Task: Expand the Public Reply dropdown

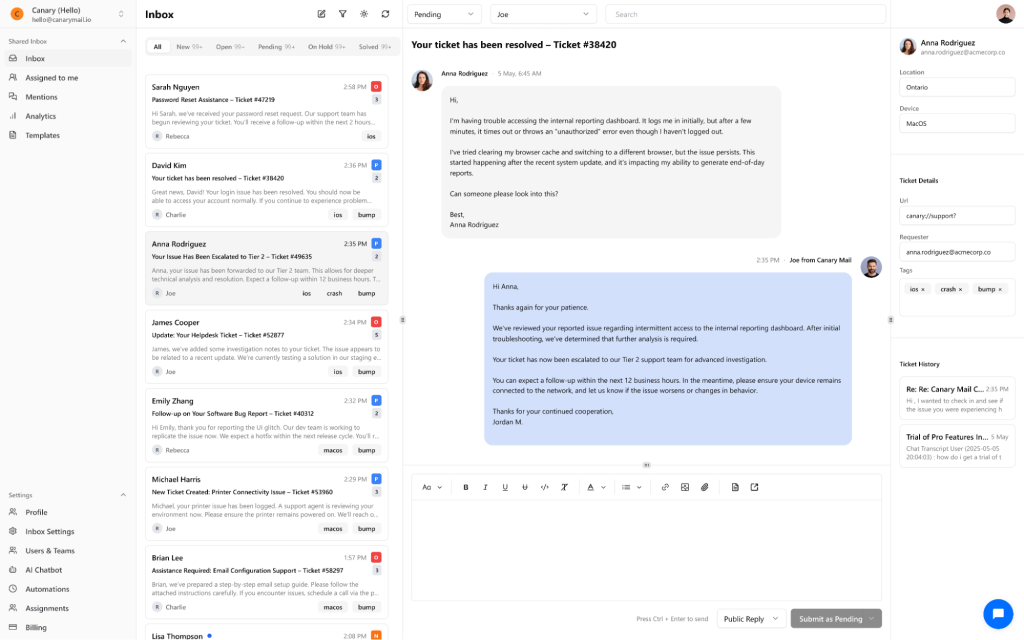Action: pyautogui.click(x=750, y=619)
